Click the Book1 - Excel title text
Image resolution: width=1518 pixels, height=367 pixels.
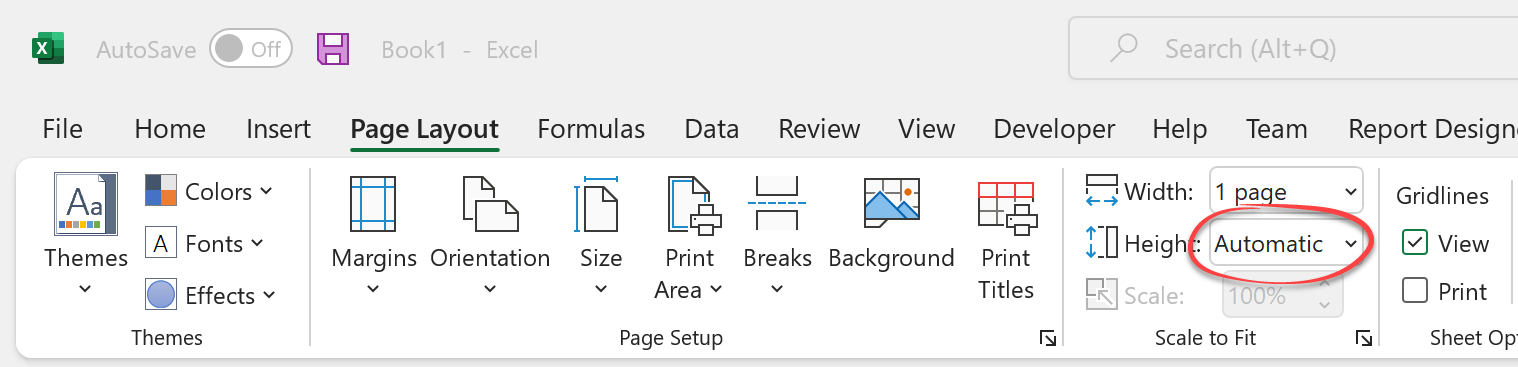[460, 49]
